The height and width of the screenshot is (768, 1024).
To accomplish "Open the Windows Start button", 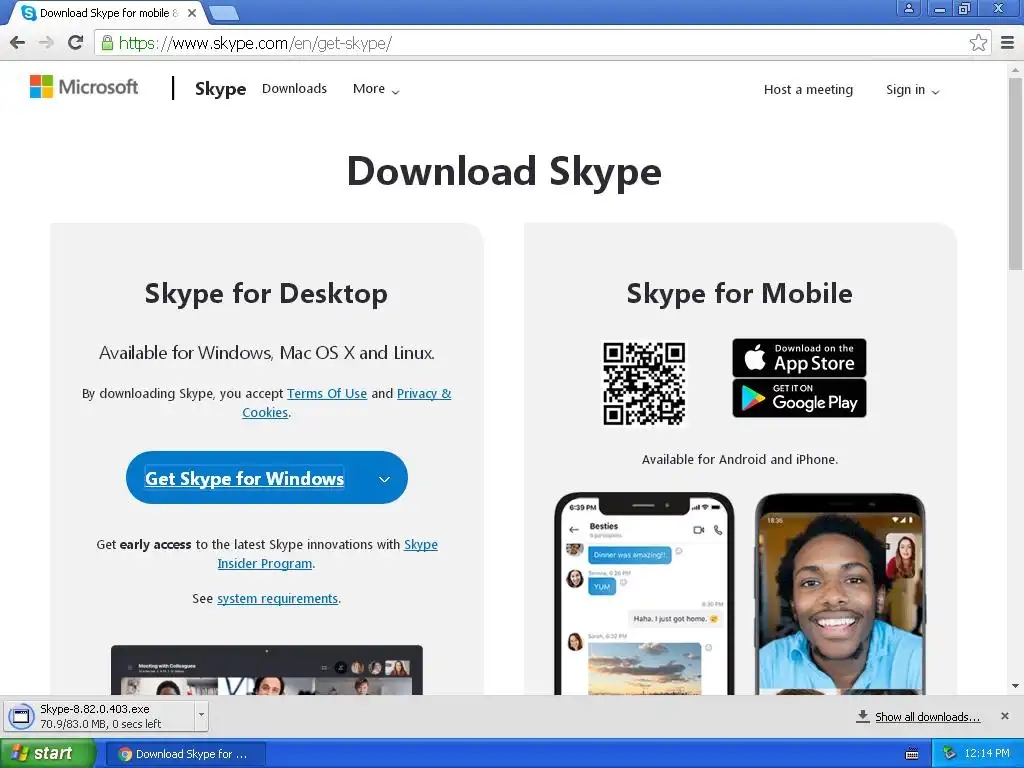I will pos(46,754).
